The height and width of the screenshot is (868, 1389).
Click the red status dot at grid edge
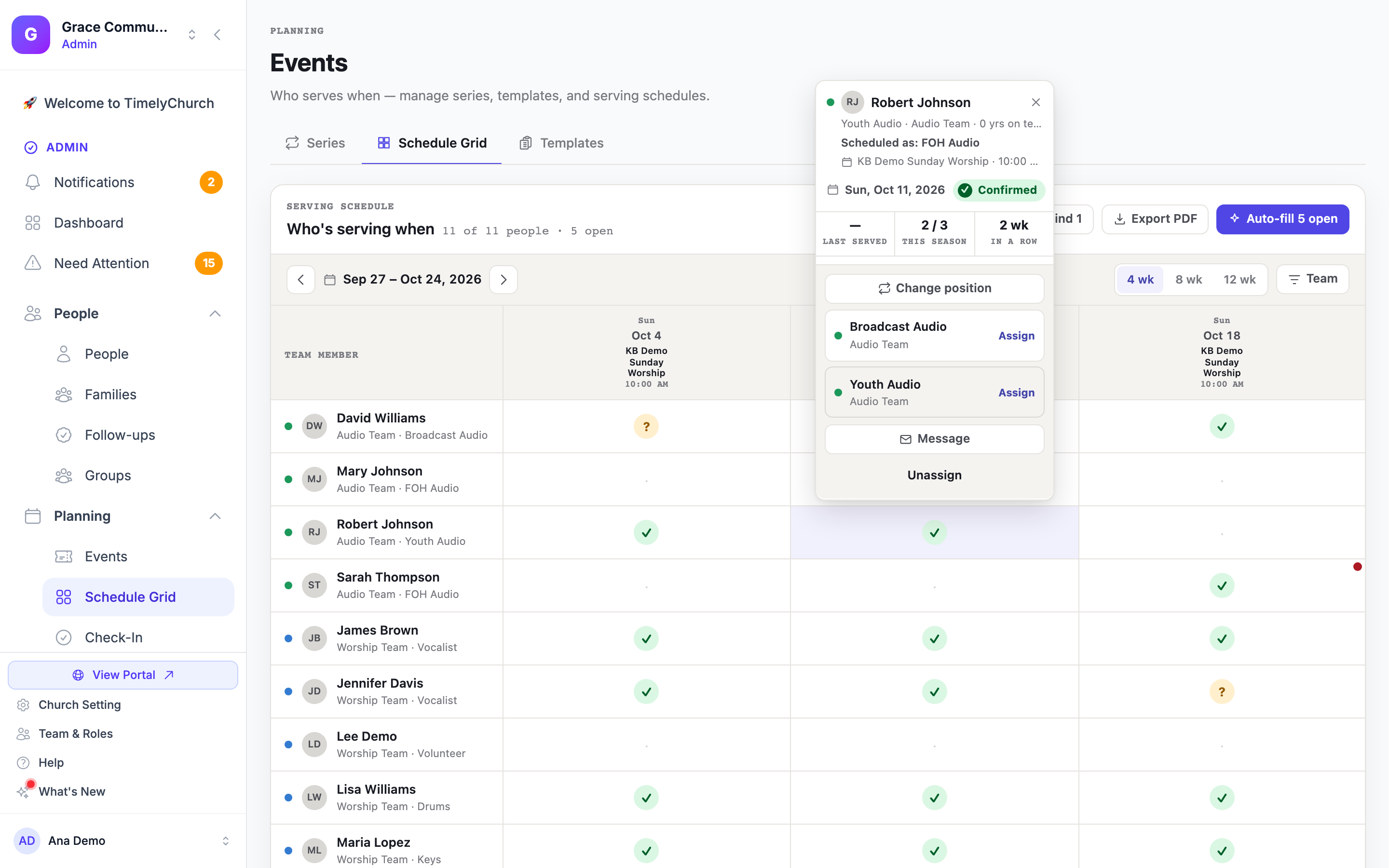[1358, 567]
